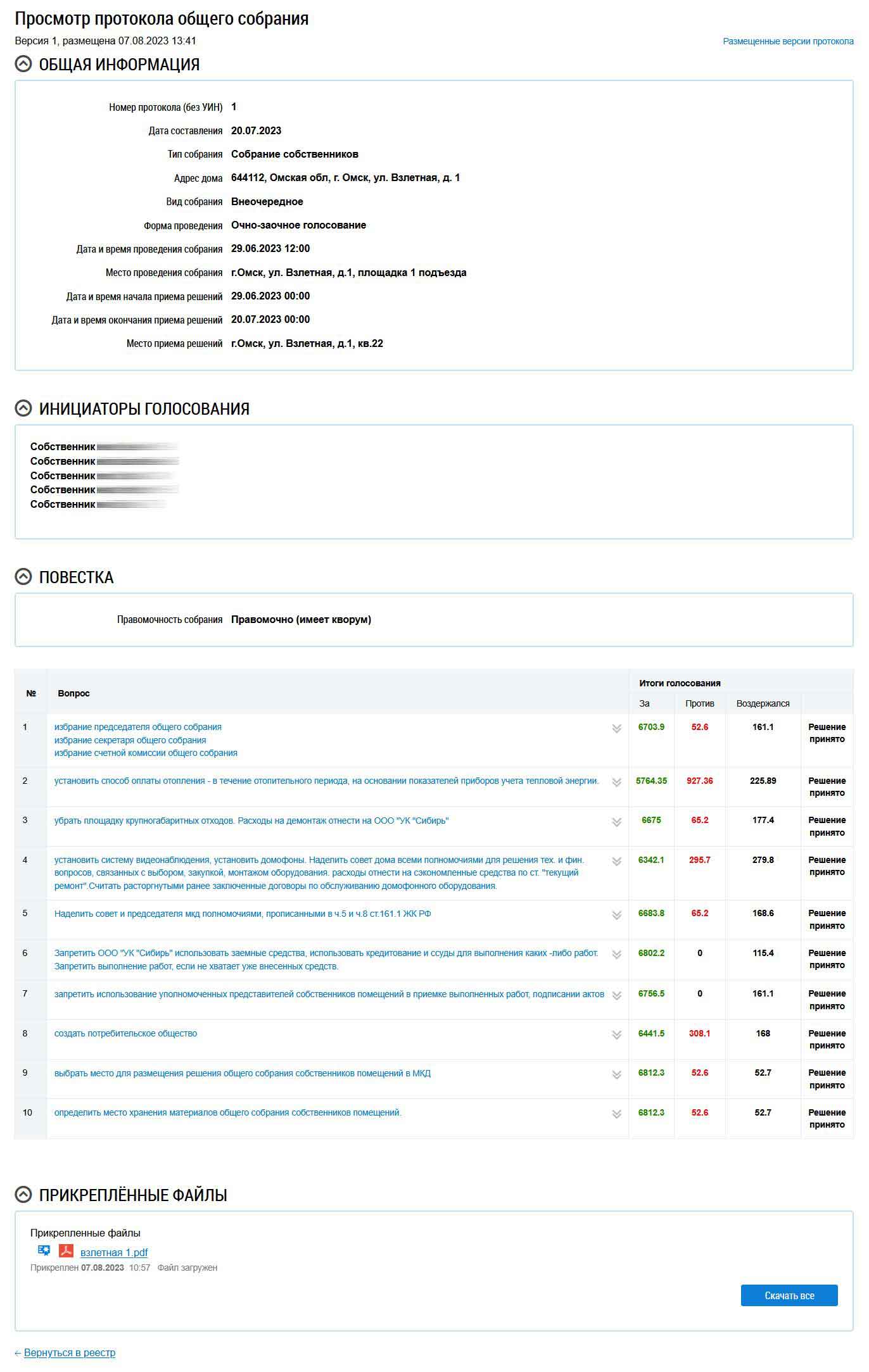Click the избрание счетной комиссии общего собрания line
The image size is (869, 1372).
[x=146, y=753]
